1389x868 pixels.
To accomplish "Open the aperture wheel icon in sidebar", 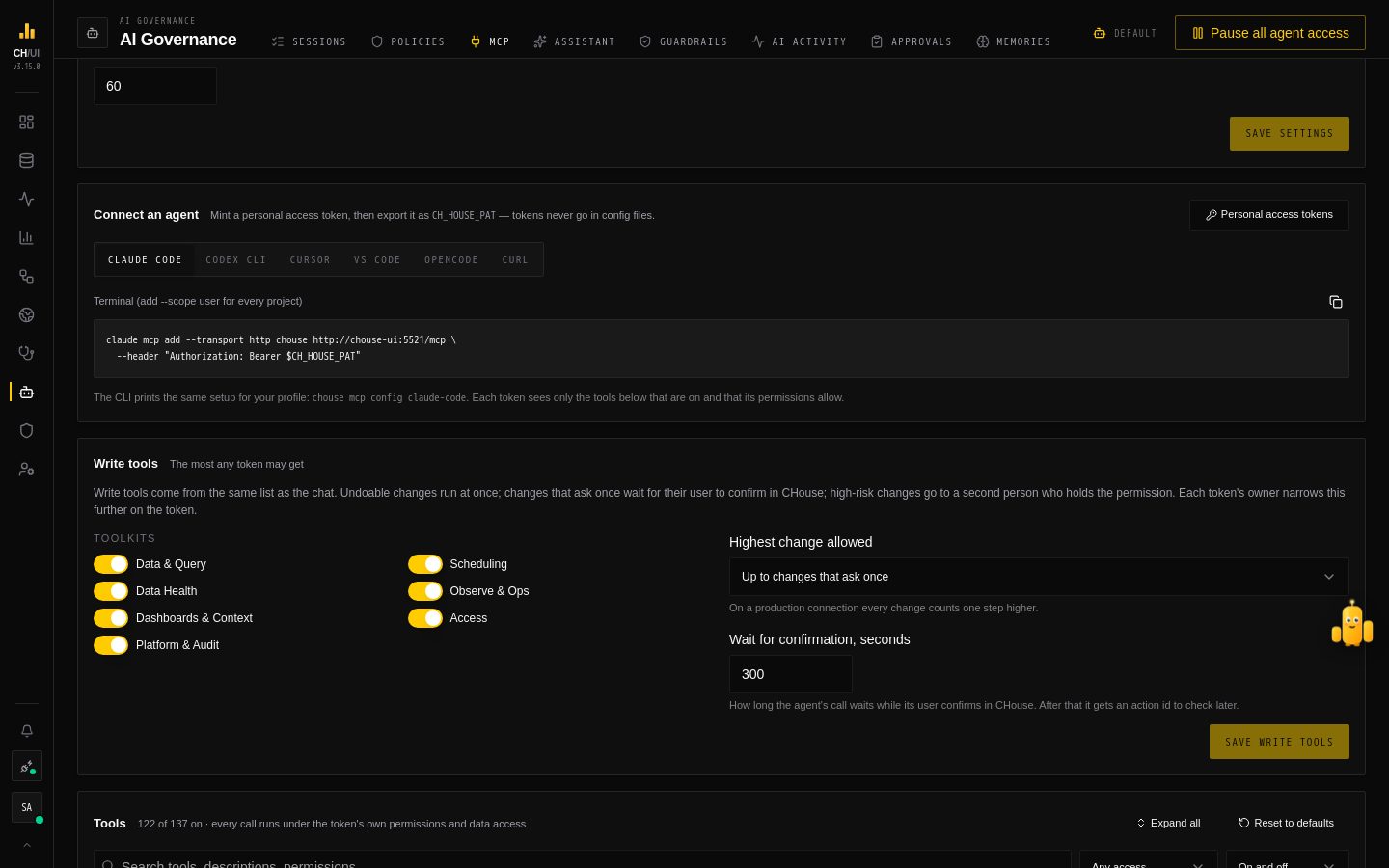I will 26,315.
